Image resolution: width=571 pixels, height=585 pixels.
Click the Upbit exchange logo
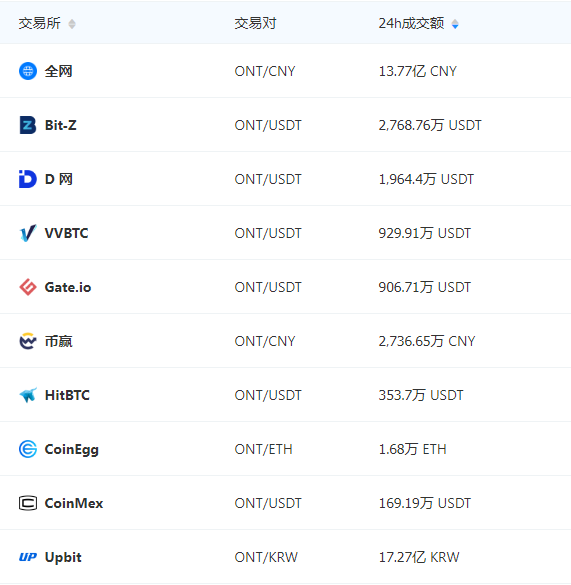point(28,557)
